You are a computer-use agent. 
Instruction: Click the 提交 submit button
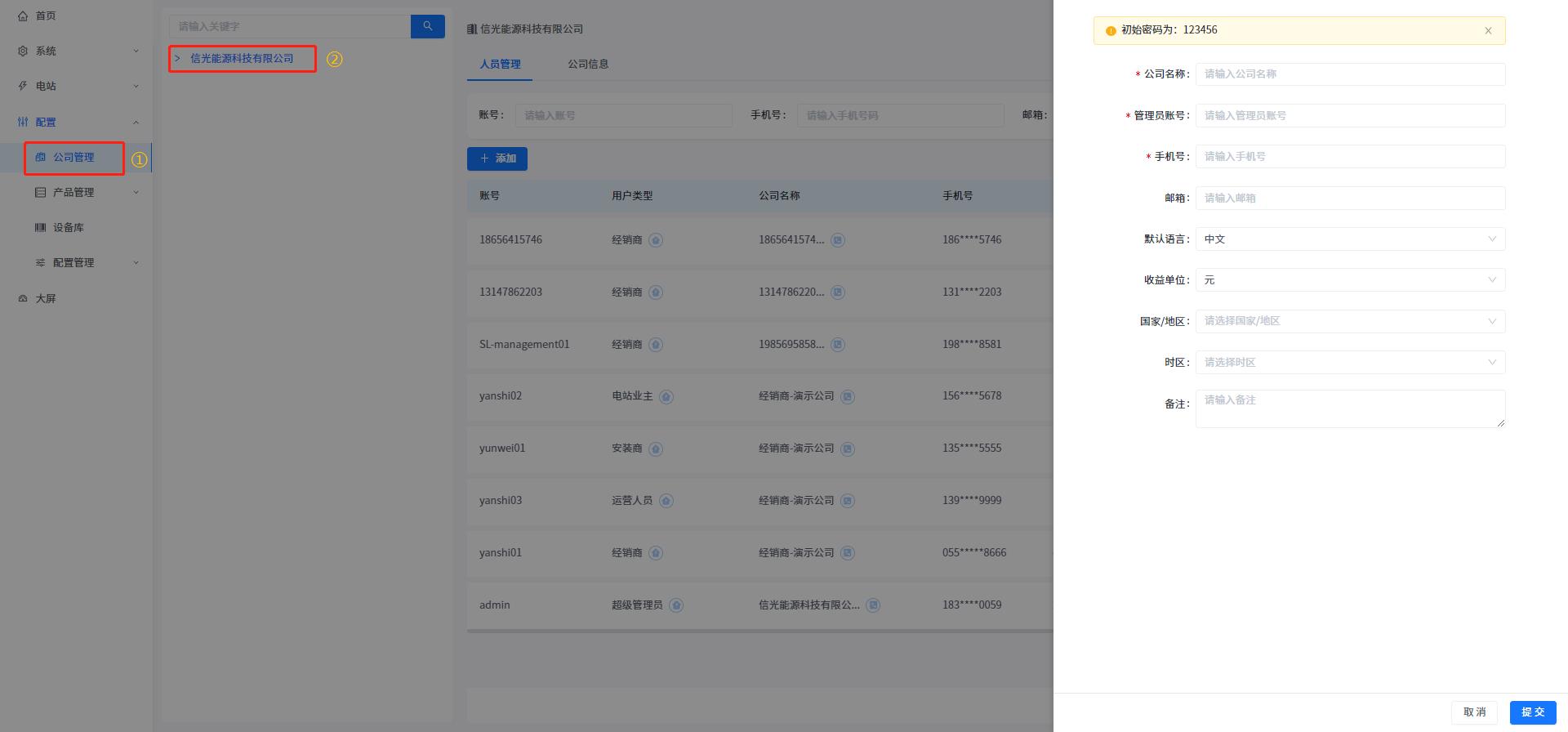coord(1532,712)
